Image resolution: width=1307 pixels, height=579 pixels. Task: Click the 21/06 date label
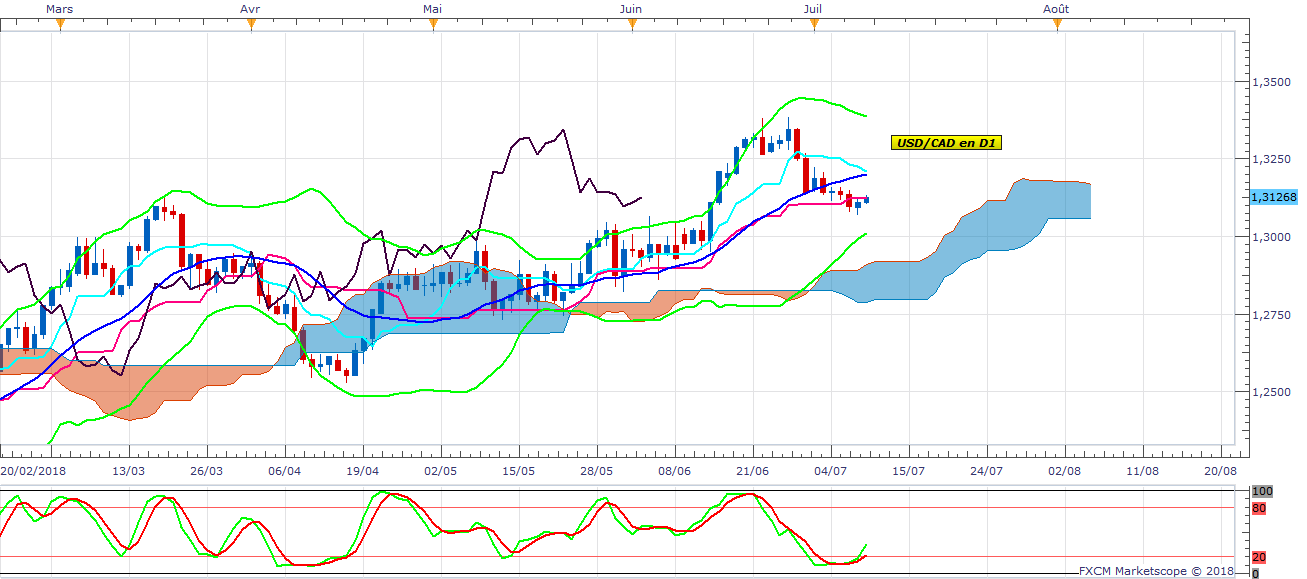pos(752,470)
